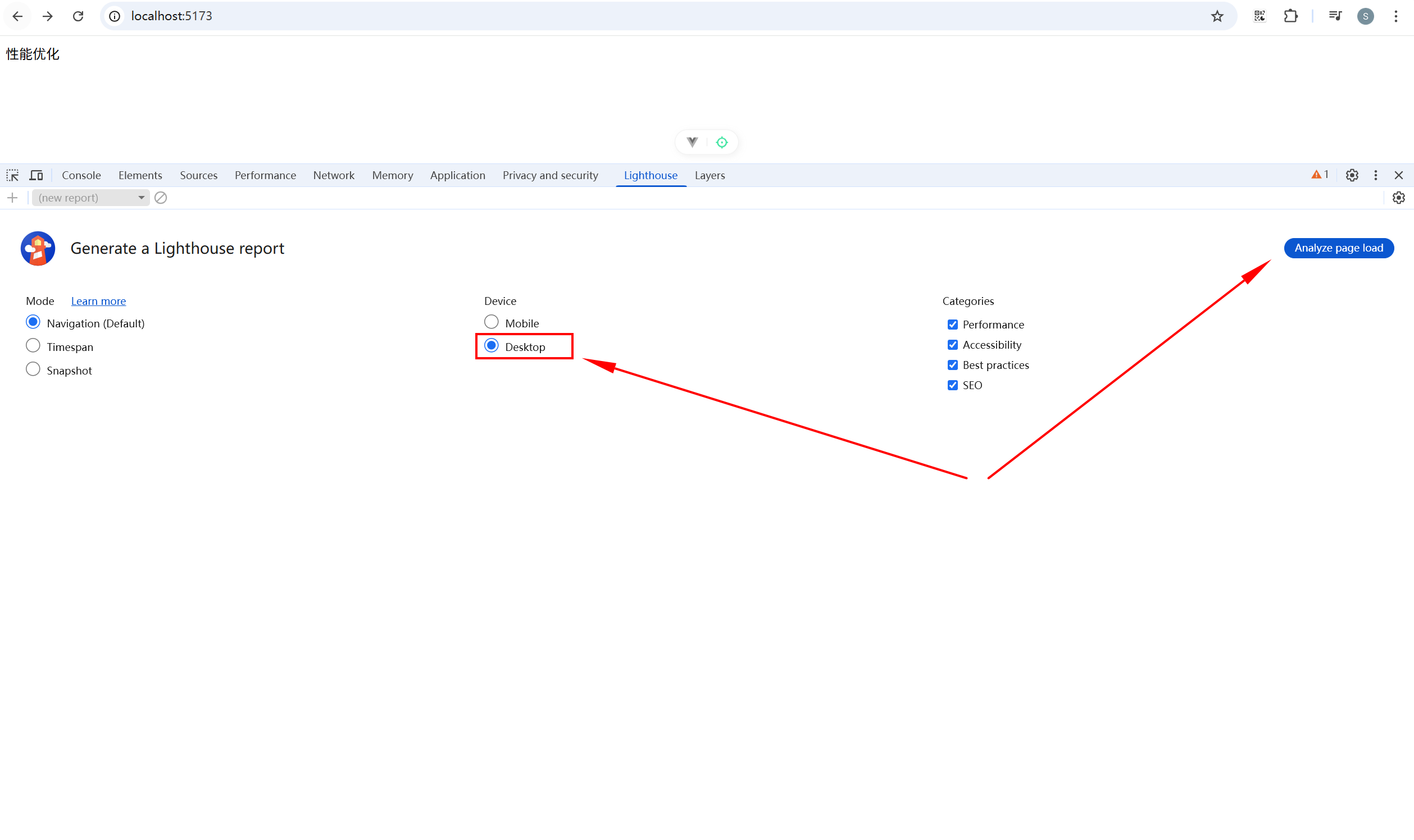This screenshot has height=840, width=1414.
Task: Open Chrome three-dot main menu
Action: pyautogui.click(x=1395, y=16)
